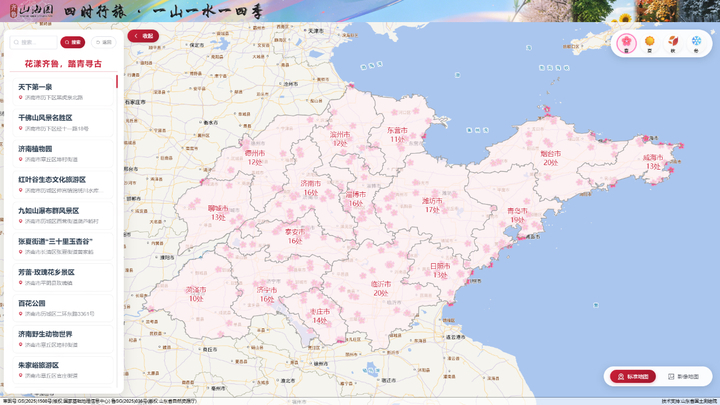Image resolution: width=720 pixels, height=405 pixels.
Task: Switch to the summer sun season icon
Action: [x=649, y=44]
